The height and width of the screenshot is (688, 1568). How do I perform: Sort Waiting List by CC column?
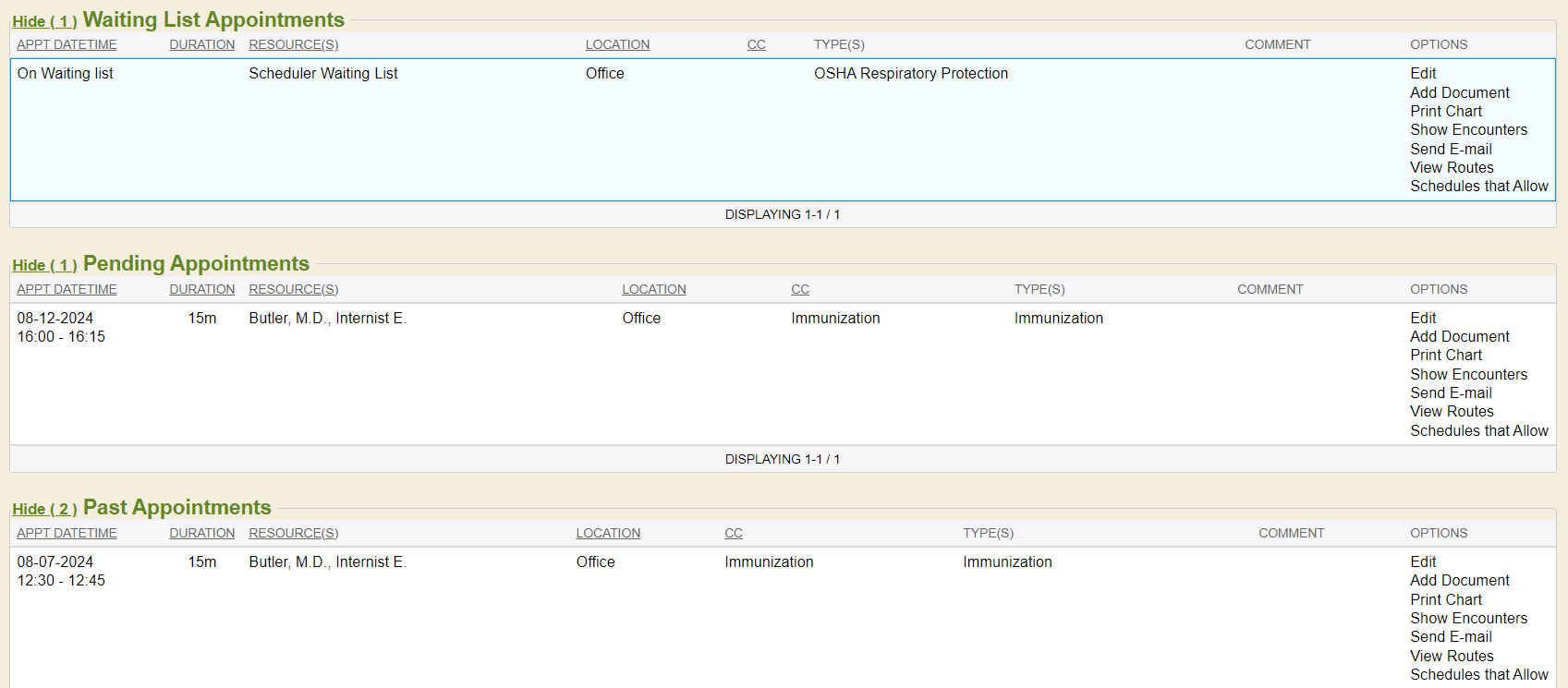756,44
